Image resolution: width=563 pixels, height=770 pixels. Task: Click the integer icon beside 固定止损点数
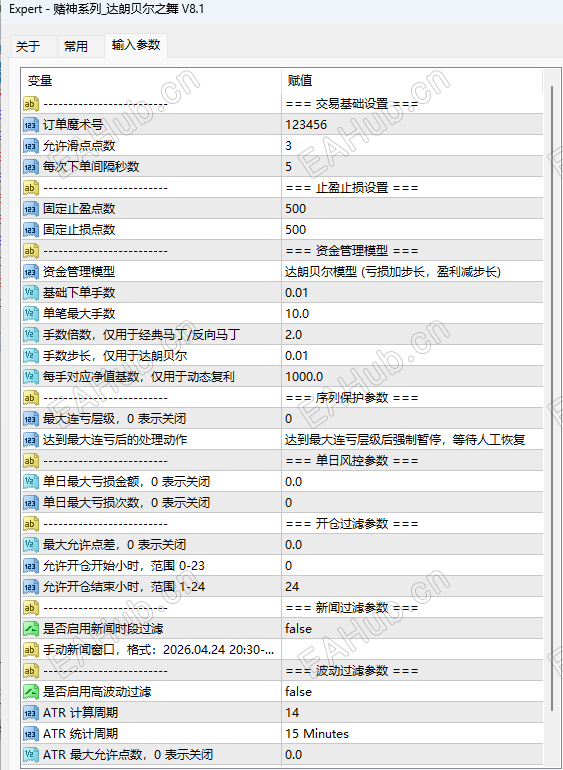click(x=30, y=230)
